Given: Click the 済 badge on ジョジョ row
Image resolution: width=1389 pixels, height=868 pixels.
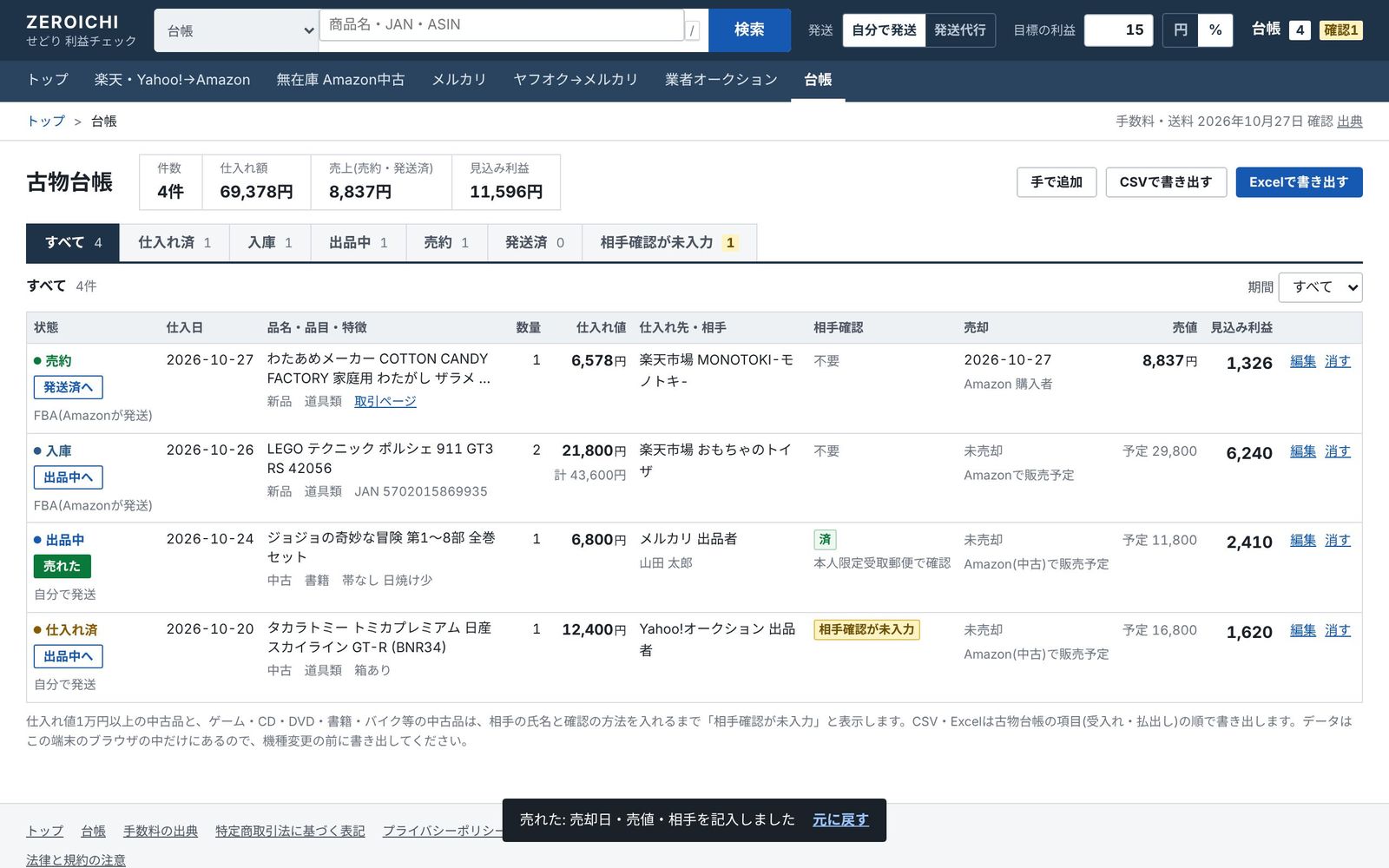Looking at the screenshot, I should coord(825,540).
